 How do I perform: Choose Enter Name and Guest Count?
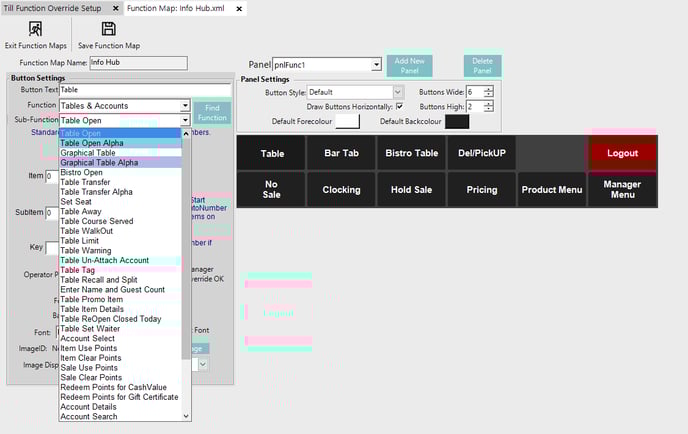click(x=120, y=290)
